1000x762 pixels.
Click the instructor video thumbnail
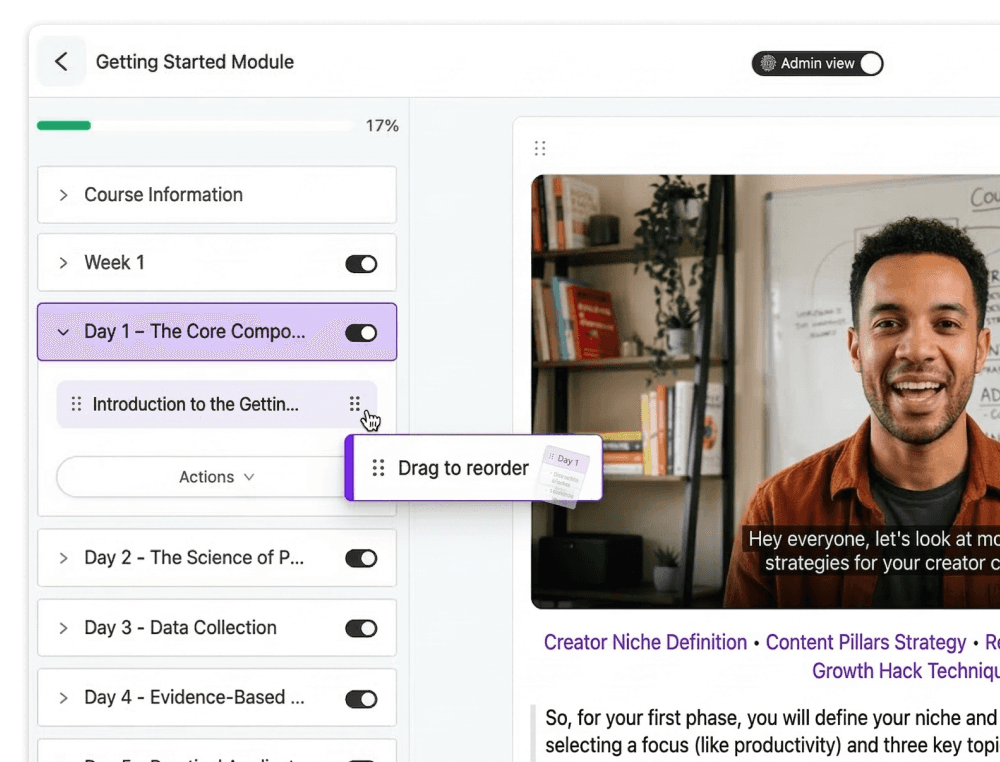(x=765, y=392)
